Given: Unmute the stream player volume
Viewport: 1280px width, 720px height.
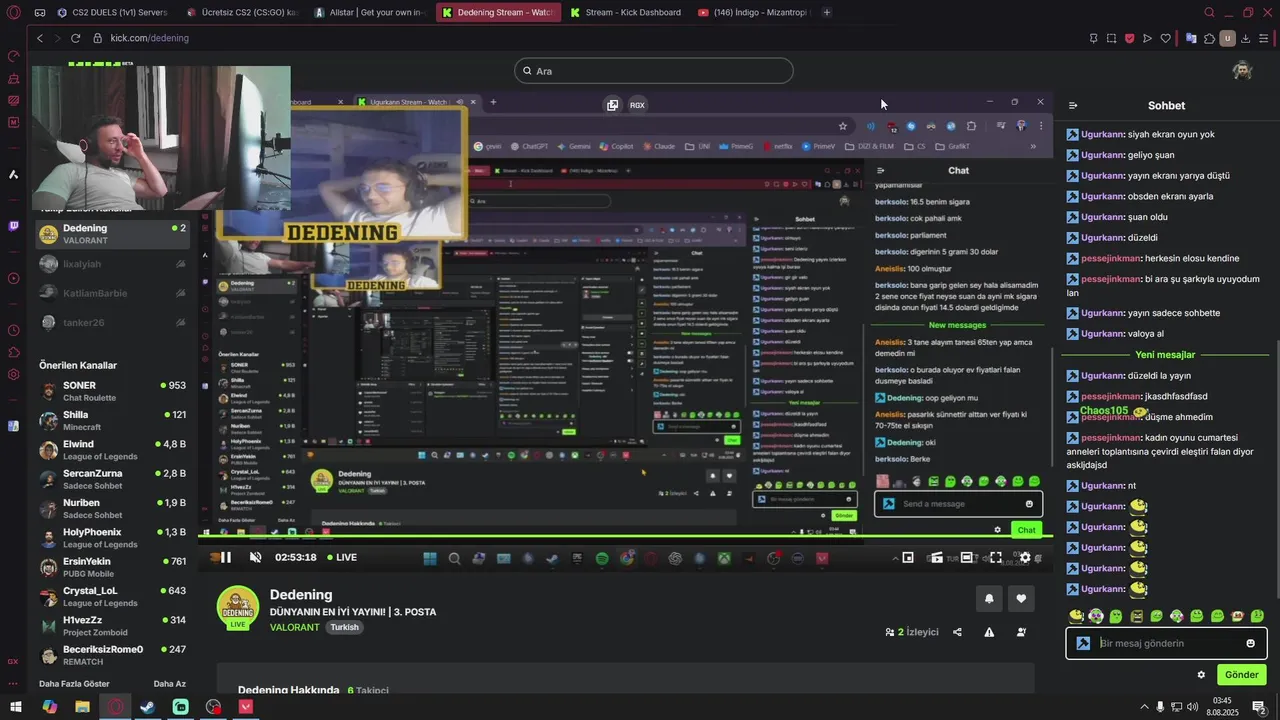Looking at the screenshot, I should [255, 557].
